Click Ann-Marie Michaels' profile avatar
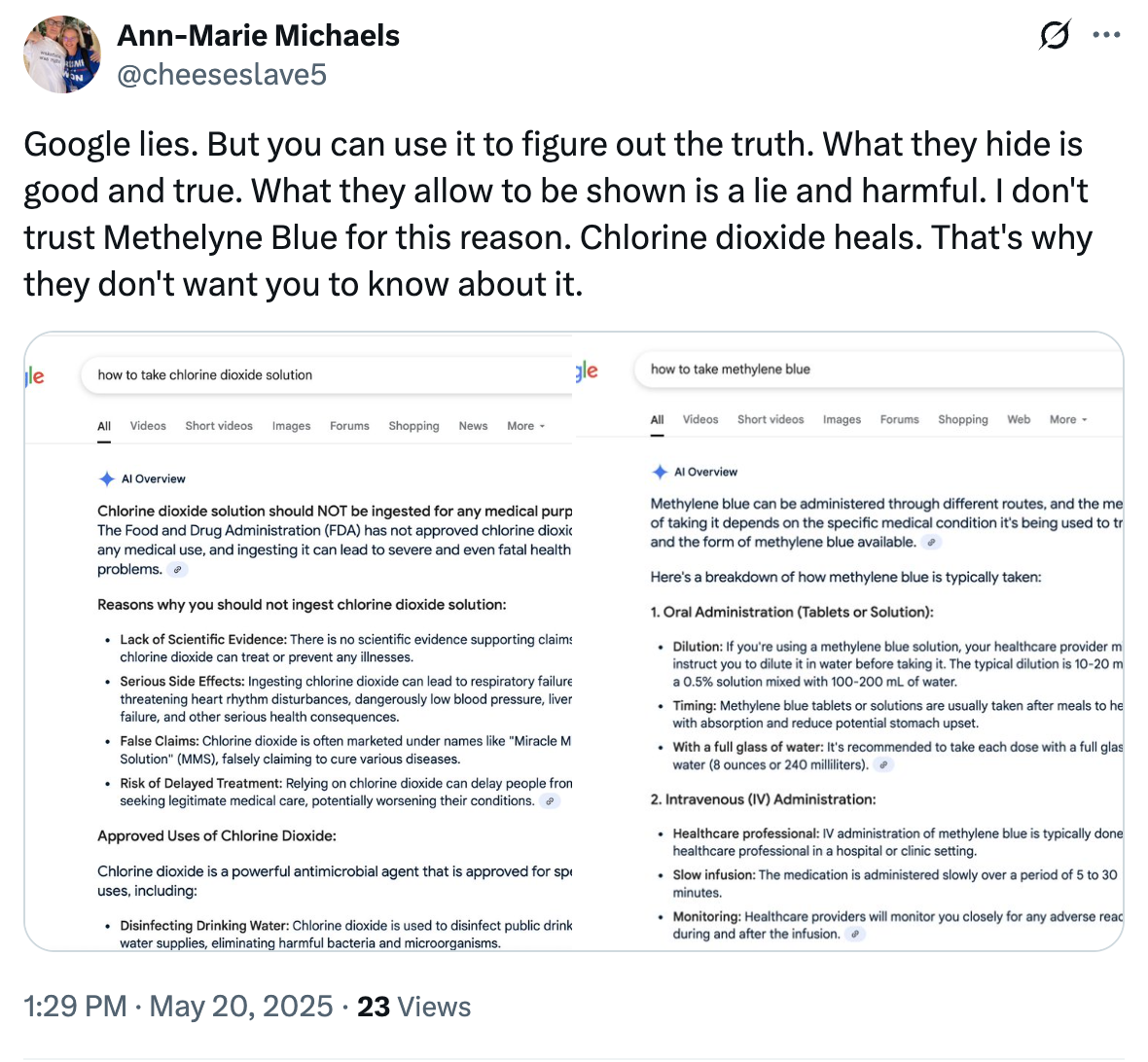Viewport: 1148px width, 1062px height. click(x=62, y=54)
